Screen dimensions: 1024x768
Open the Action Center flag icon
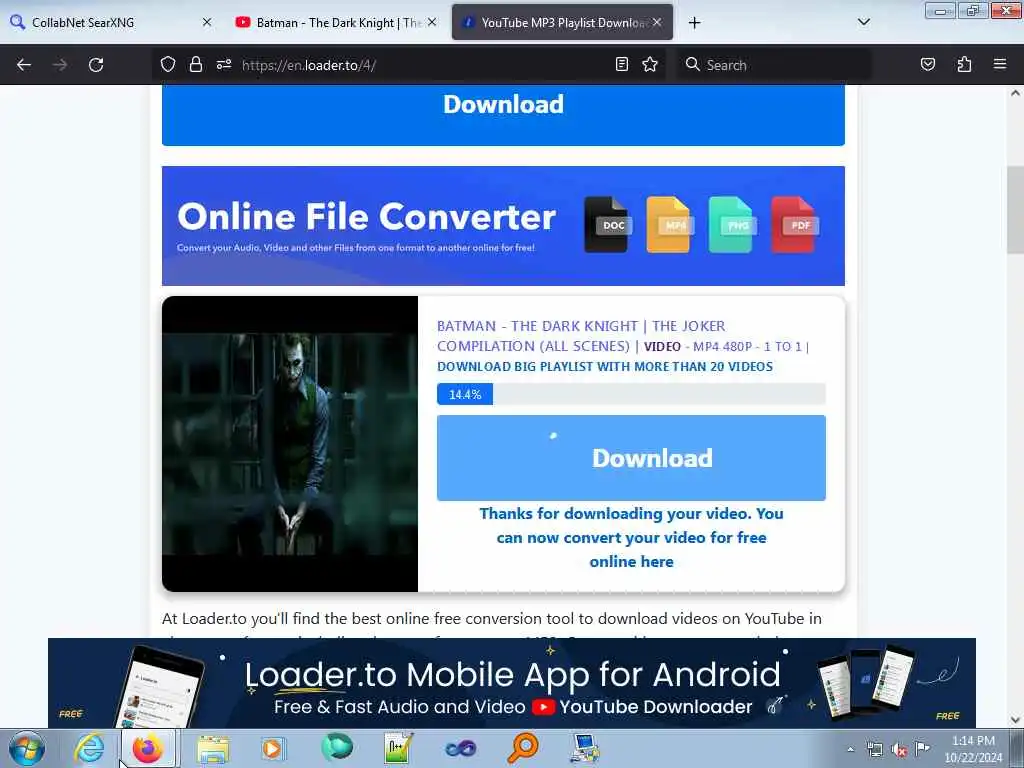923,748
